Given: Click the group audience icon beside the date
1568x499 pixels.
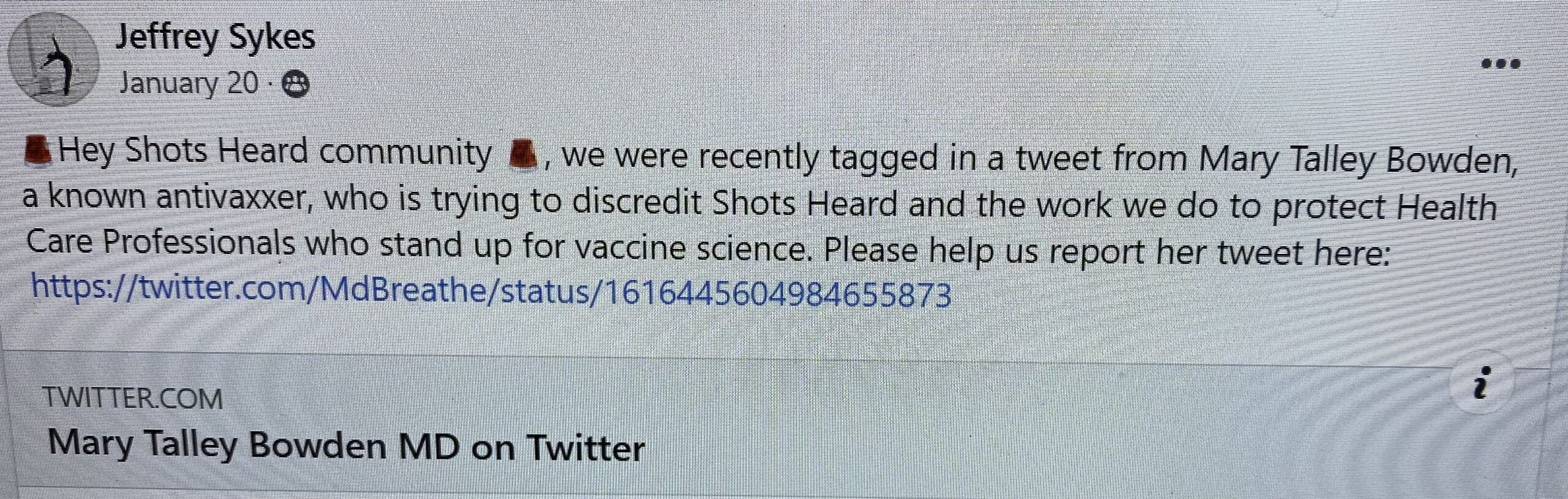Looking at the screenshot, I should 295,85.
